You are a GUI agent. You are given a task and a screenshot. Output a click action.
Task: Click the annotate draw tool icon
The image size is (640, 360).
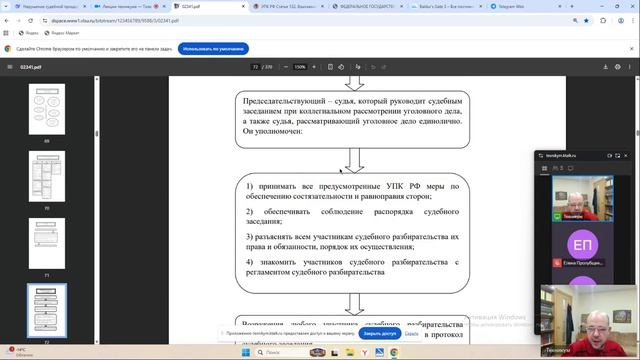pos(358,67)
